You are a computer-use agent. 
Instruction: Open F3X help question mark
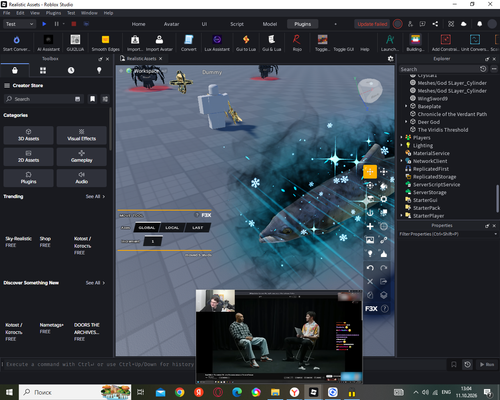pos(384,309)
